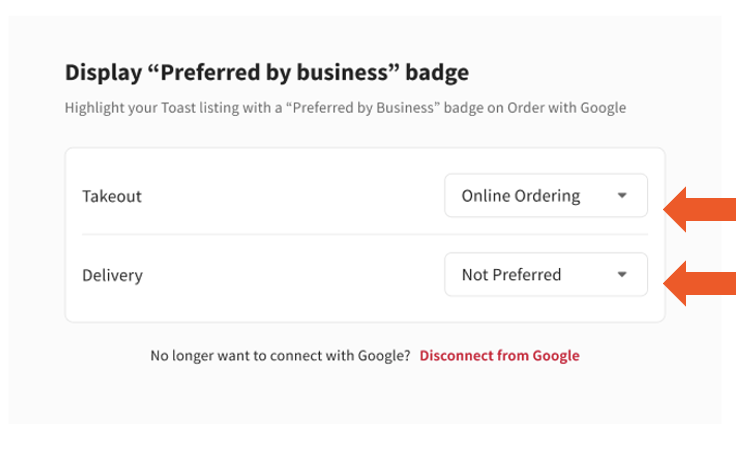Click the "Display Preferred by business badge" heading
The image size is (748, 452).
click(x=266, y=72)
